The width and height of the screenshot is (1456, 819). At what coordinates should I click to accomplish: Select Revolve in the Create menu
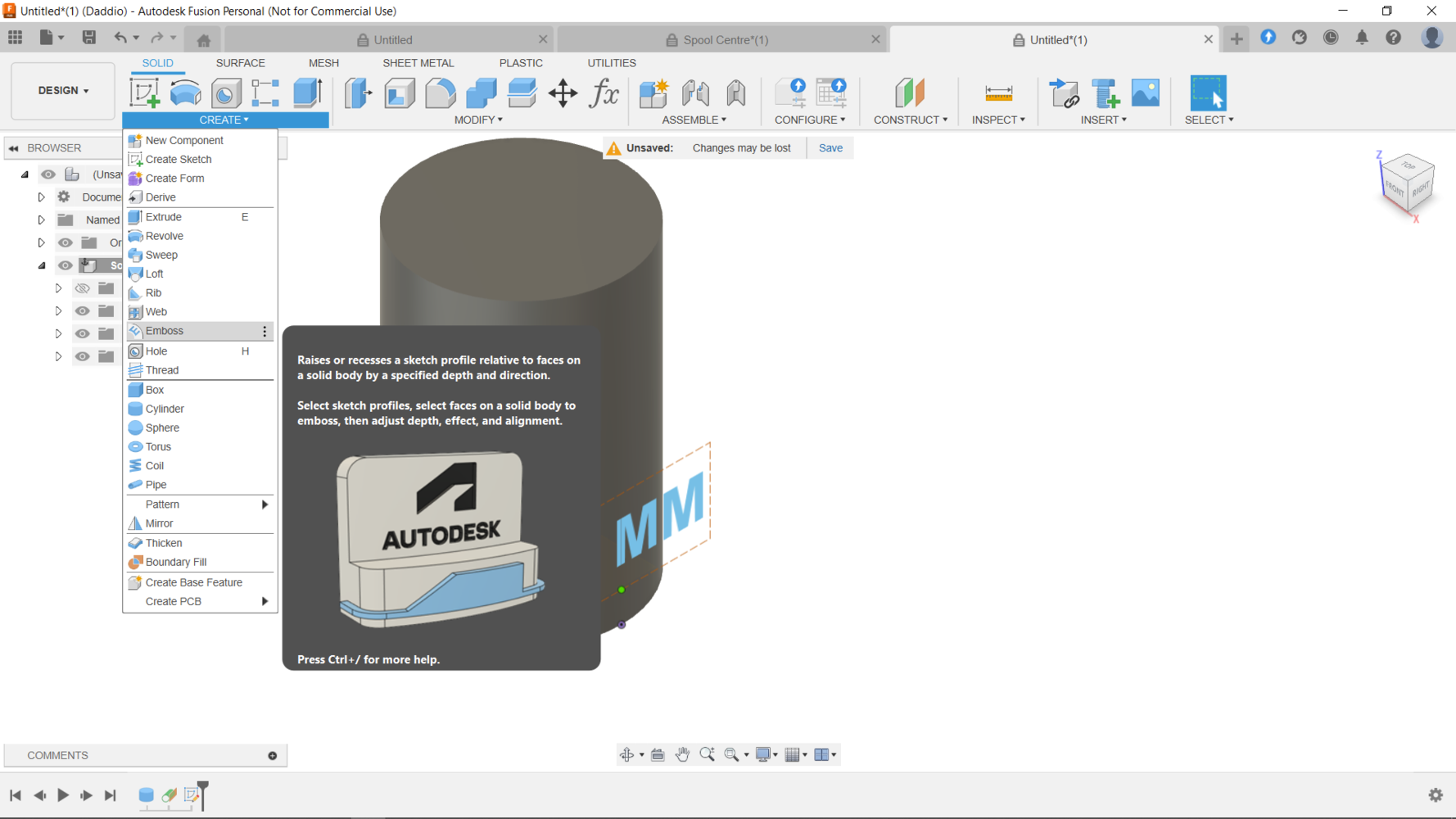click(164, 236)
